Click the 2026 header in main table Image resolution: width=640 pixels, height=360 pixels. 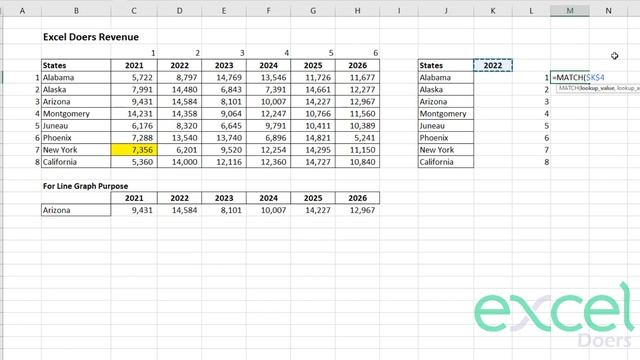[358, 65]
